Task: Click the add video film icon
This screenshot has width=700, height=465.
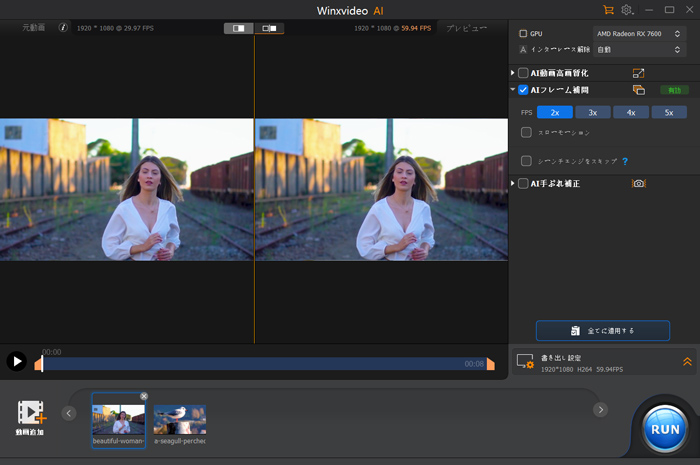Action: pos(31,412)
